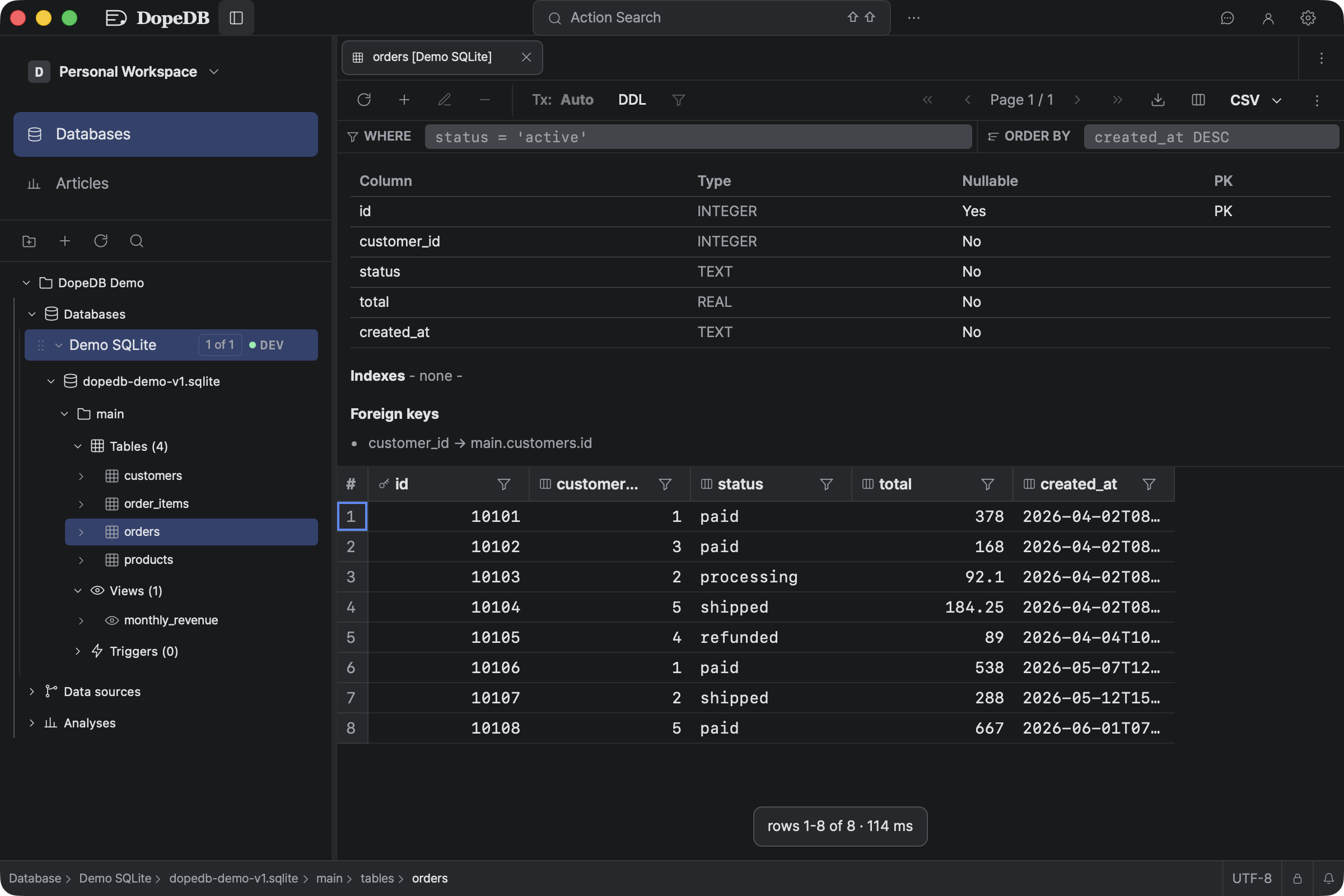Expand the Data sources node

[x=32, y=692]
